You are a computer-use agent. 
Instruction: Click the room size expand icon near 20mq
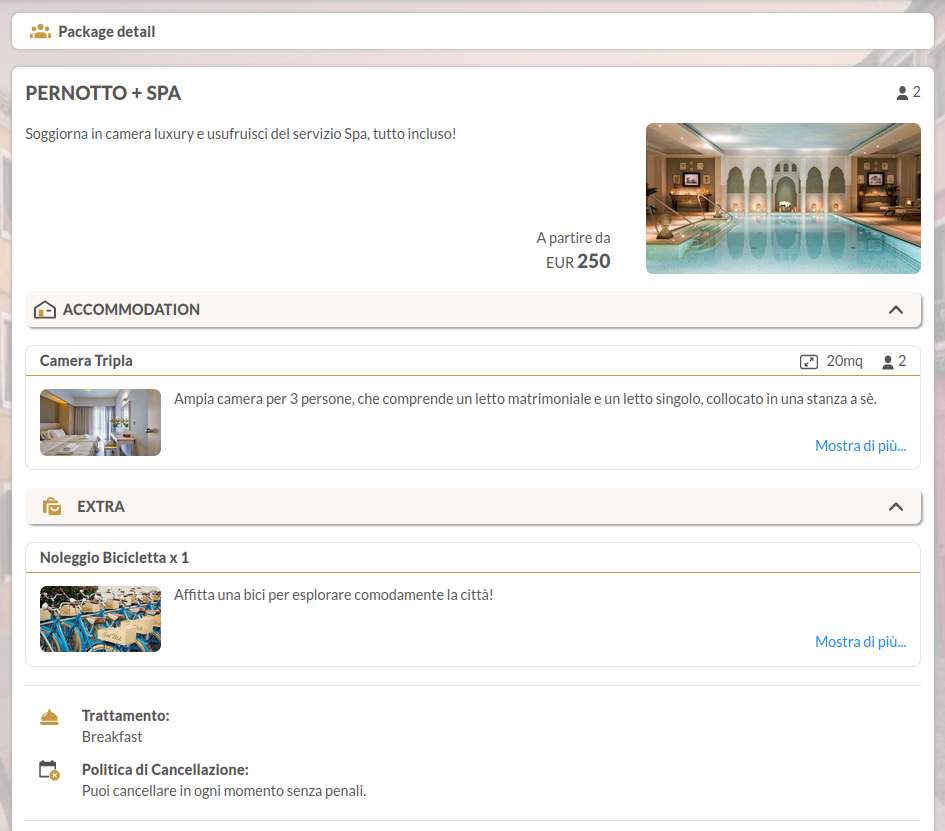808,362
